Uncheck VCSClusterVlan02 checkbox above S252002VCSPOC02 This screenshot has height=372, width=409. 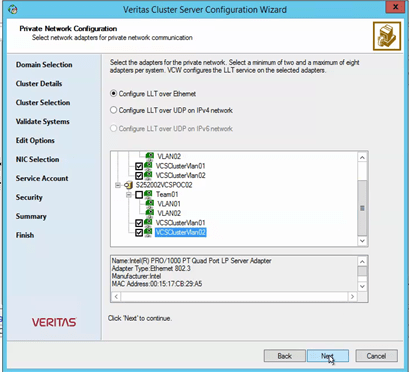click(x=139, y=176)
